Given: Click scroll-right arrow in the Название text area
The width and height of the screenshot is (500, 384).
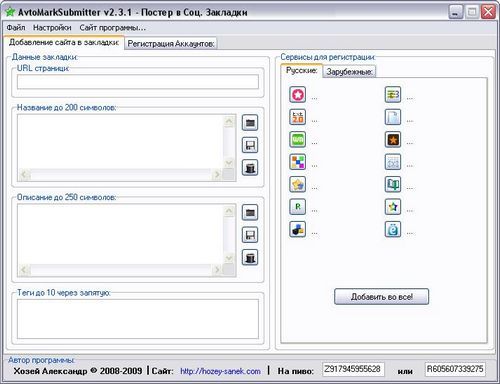Looking at the screenshot, I should coord(217,175).
